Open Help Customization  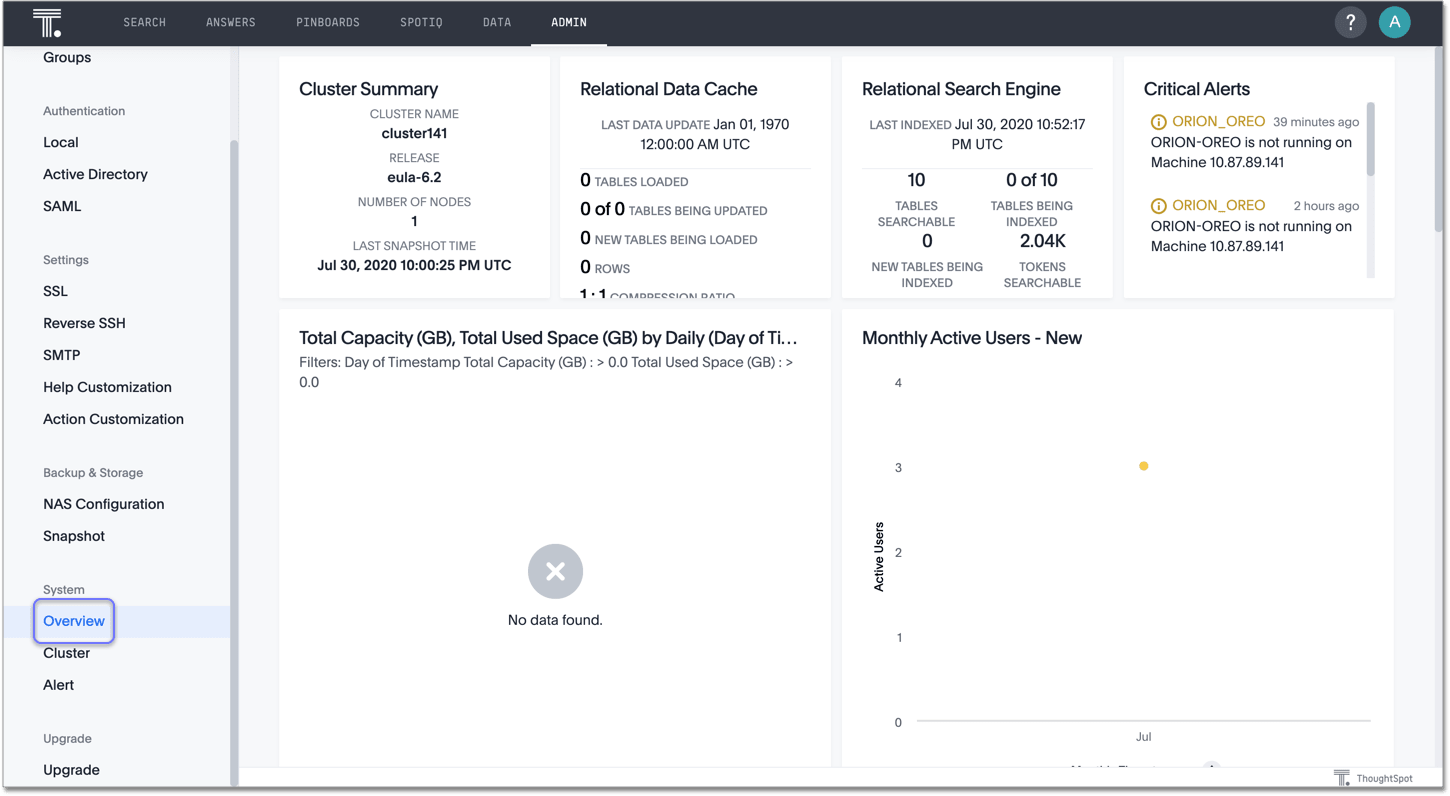tap(107, 388)
